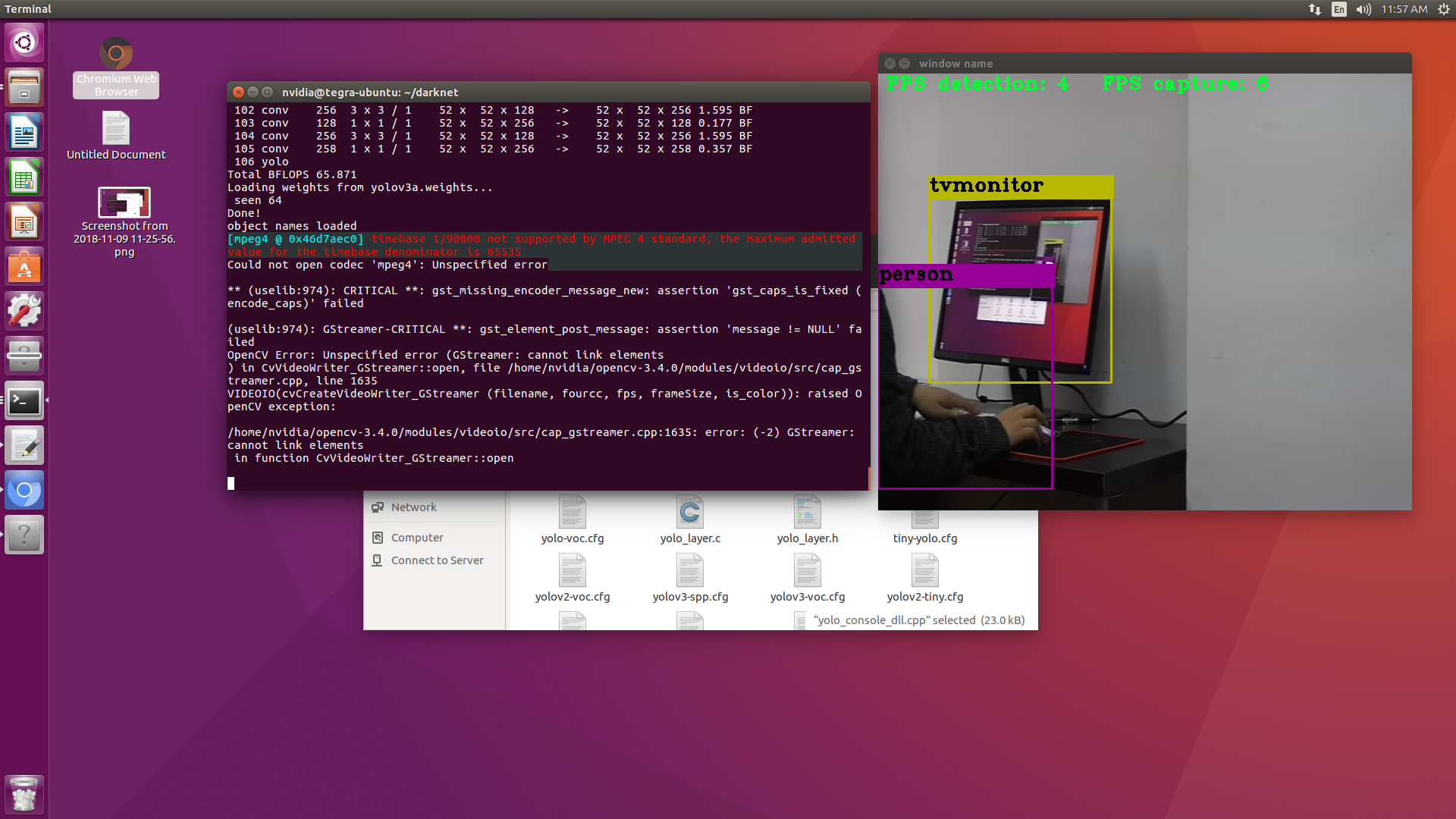Open the Files manager from the launcher
Viewport: 1456px width, 819px height.
coord(24,86)
